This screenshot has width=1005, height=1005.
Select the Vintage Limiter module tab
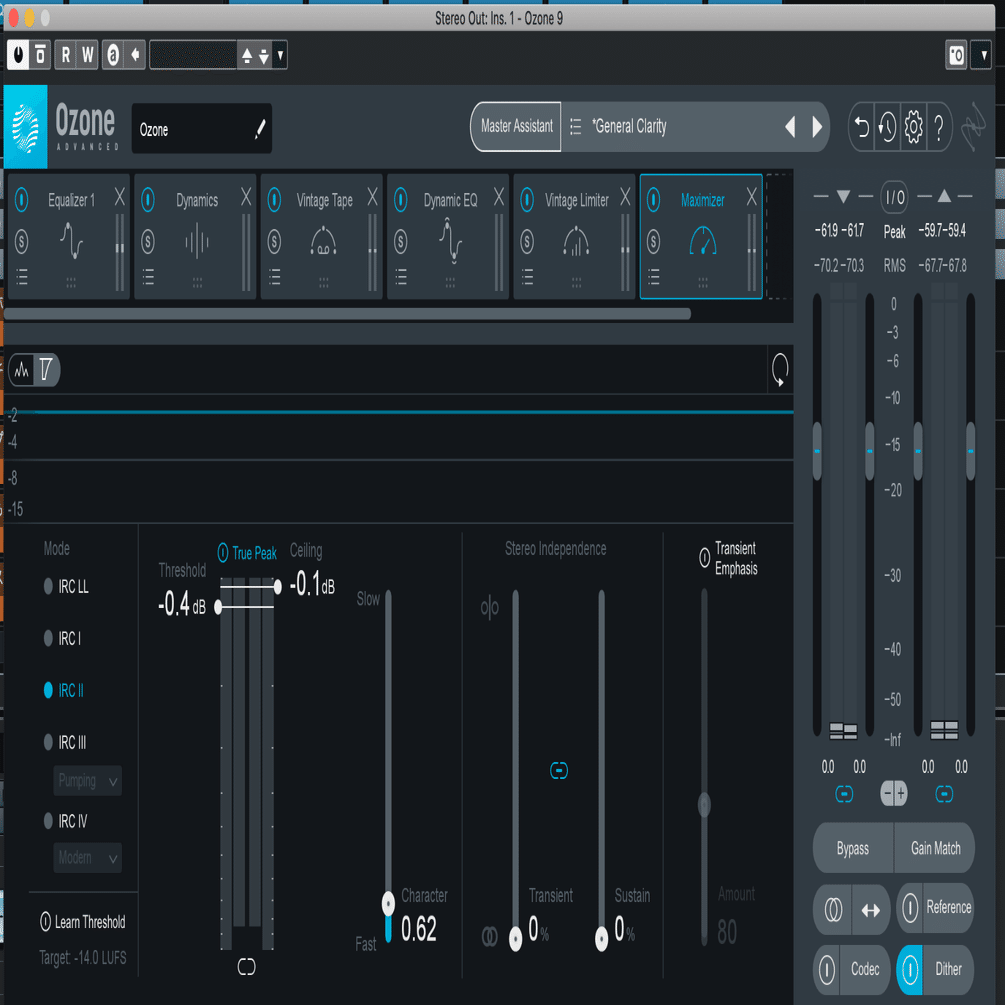tap(575, 200)
